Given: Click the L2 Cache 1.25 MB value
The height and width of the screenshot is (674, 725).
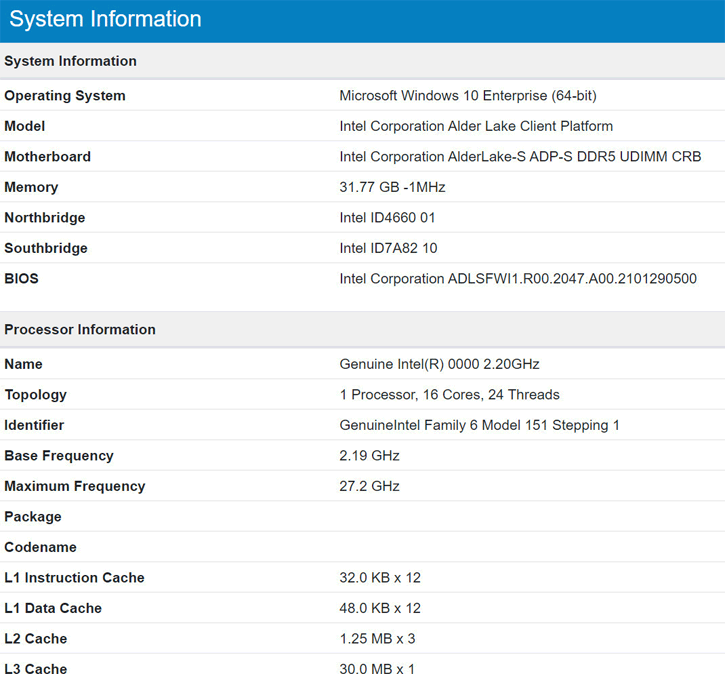Looking at the screenshot, I should tap(377, 639).
